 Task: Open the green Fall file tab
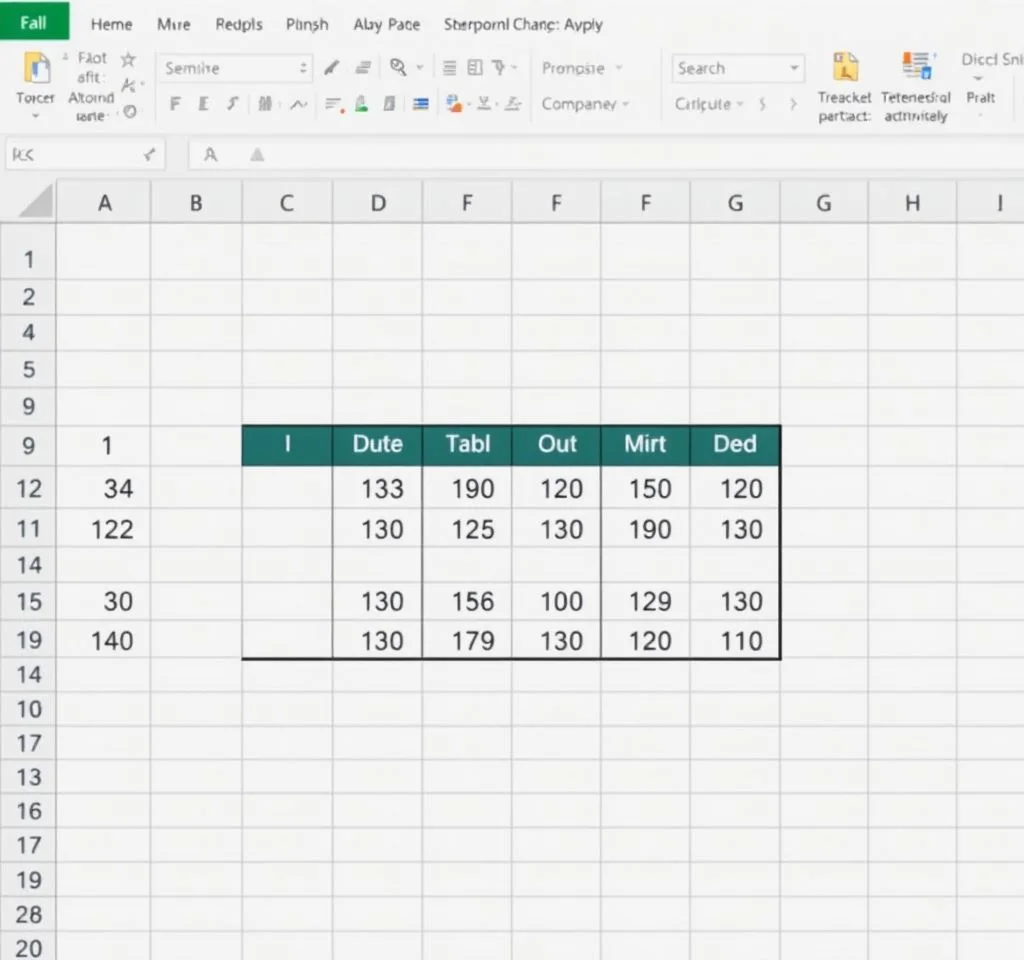click(34, 22)
